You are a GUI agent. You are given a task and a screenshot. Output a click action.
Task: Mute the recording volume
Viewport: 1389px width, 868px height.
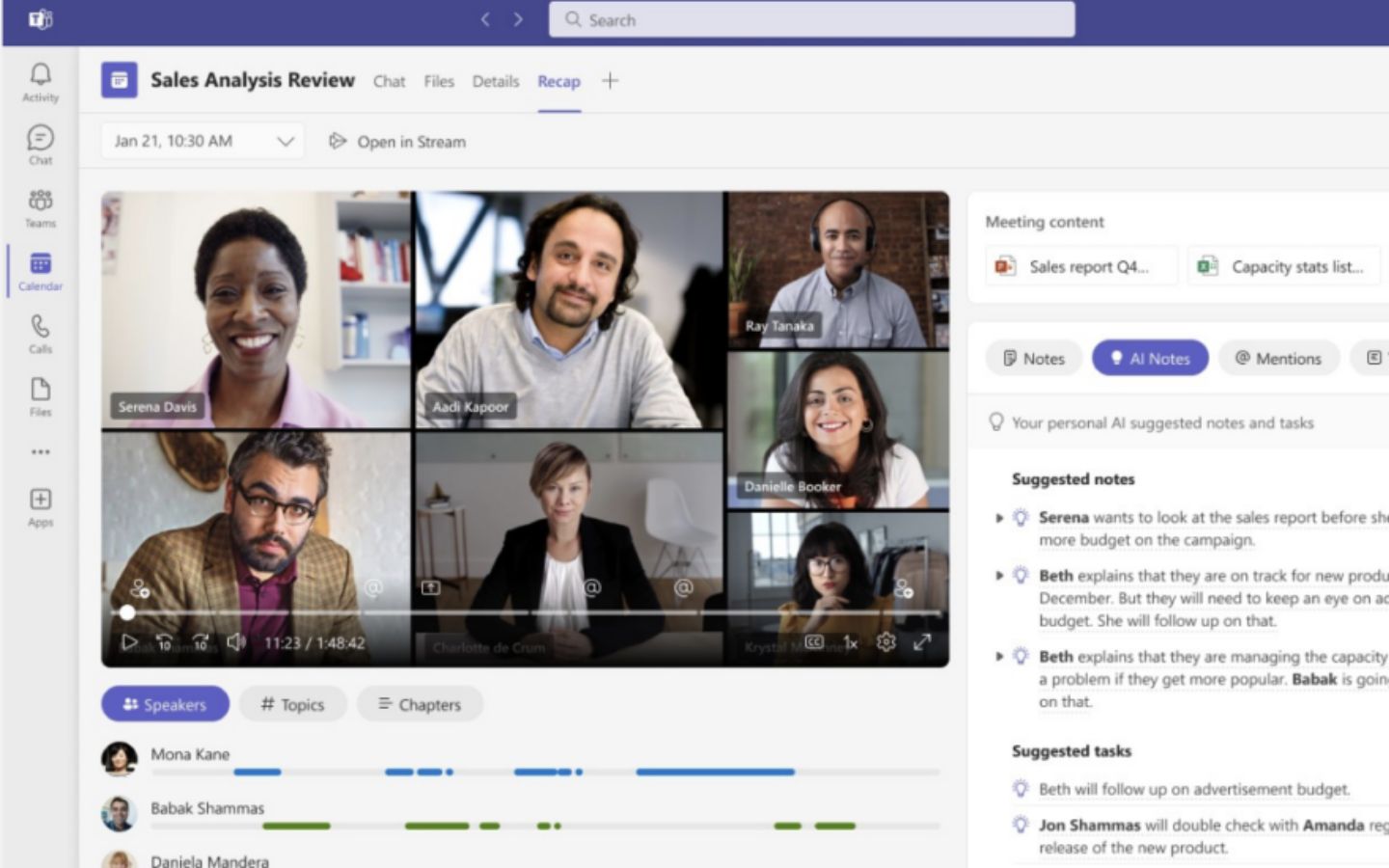[236, 642]
